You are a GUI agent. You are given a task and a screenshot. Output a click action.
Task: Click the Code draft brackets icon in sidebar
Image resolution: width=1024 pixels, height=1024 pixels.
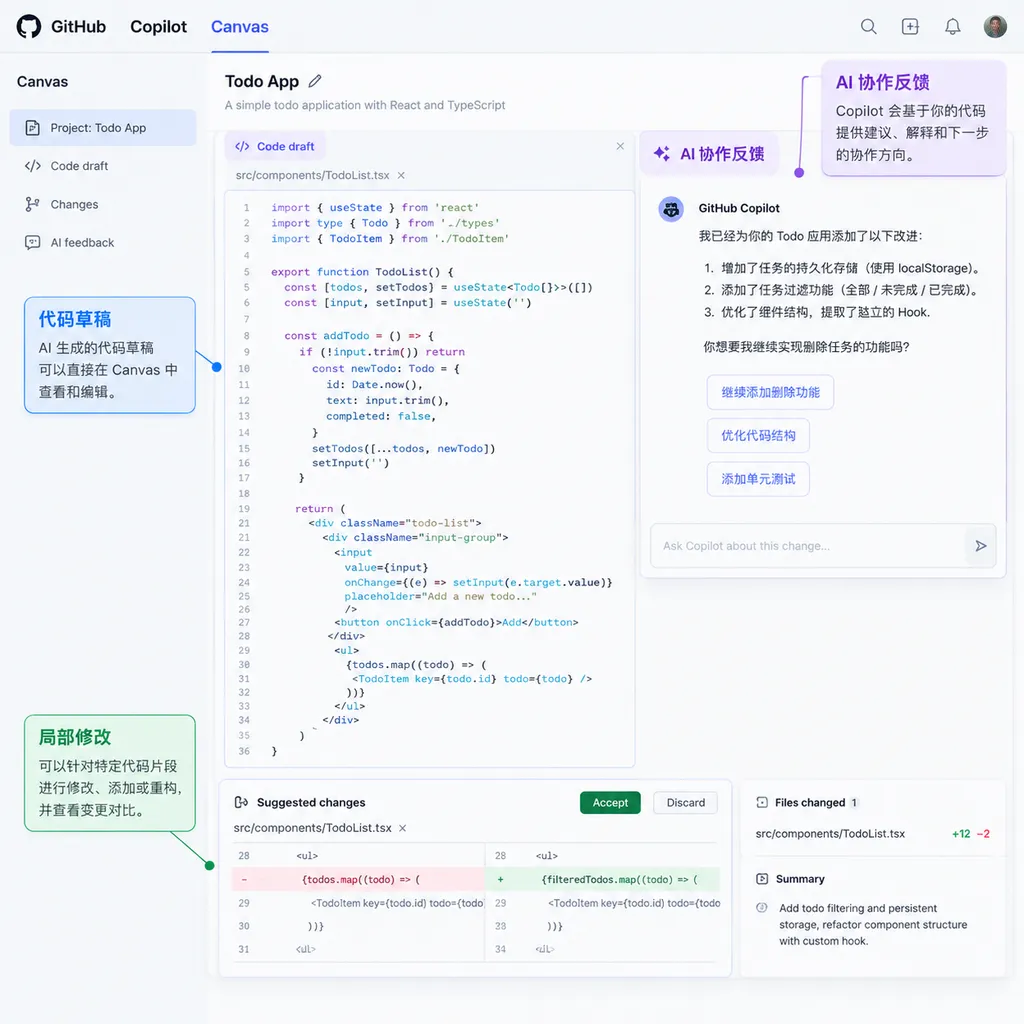(33, 166)
